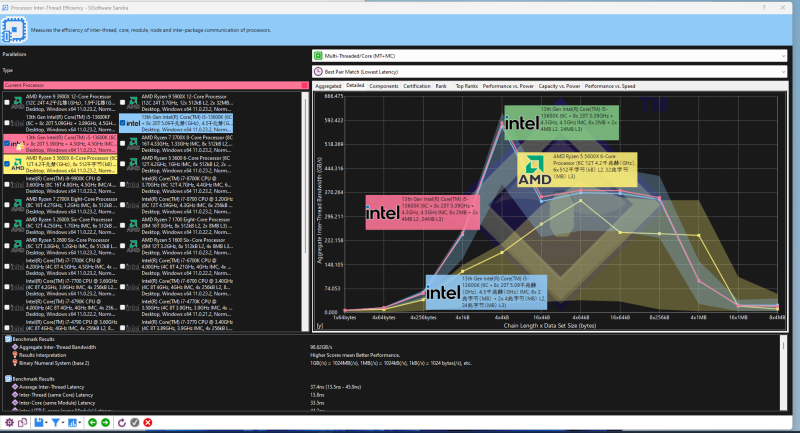Check the Intel i5-13600KF checkbox

pos(7,123)
